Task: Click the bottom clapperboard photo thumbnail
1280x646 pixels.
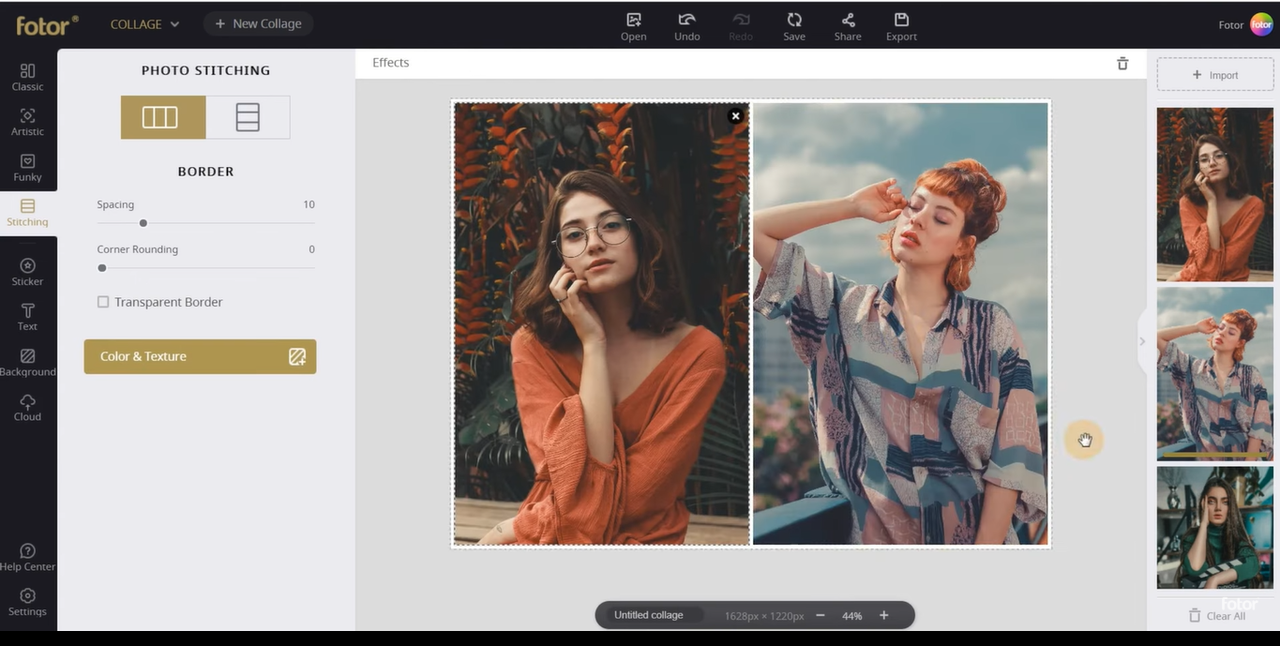Action: pos(1214,527)
